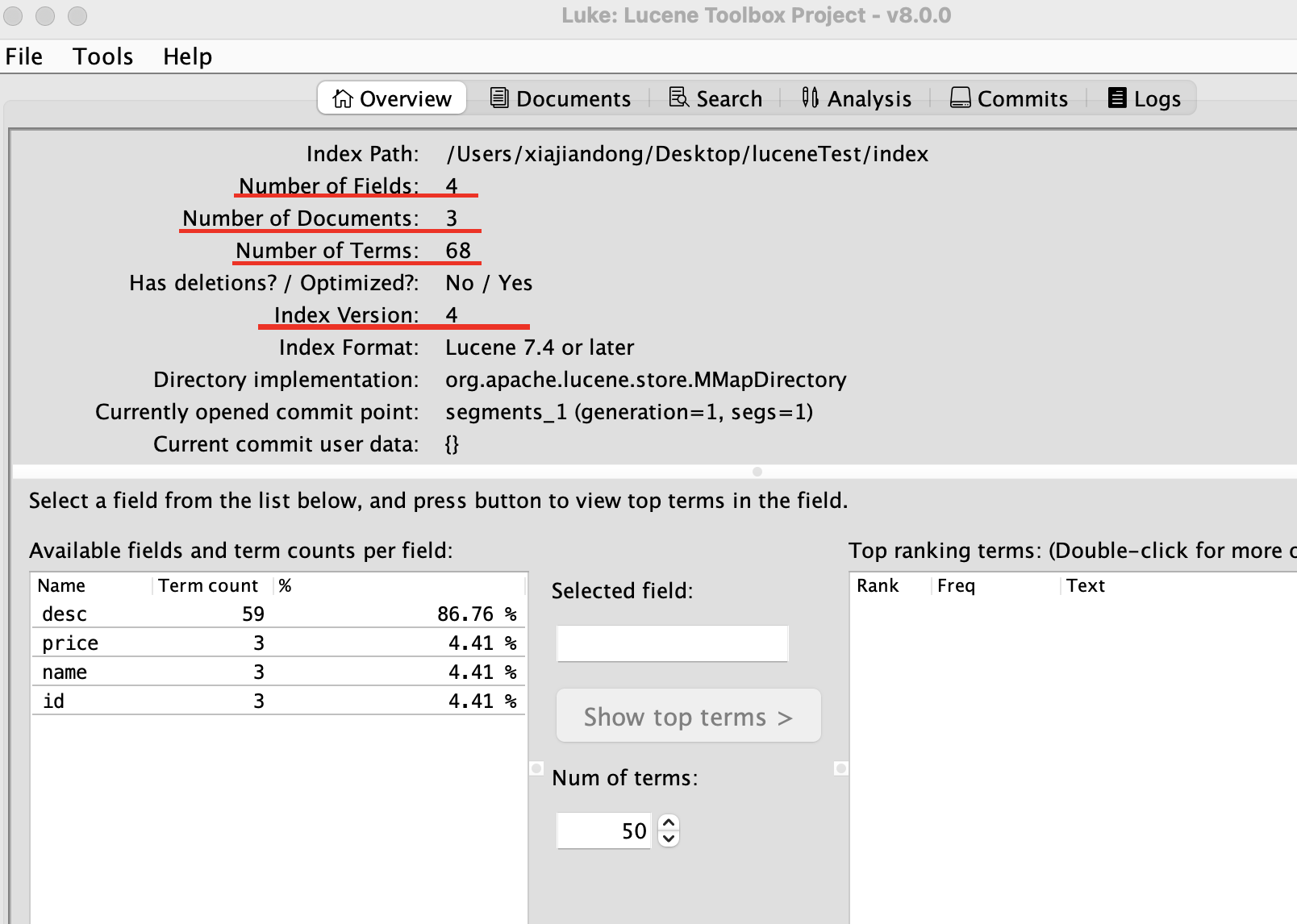Open the File menu
Viewport: 1297px width, 924px height.
[x=24, y=56]
